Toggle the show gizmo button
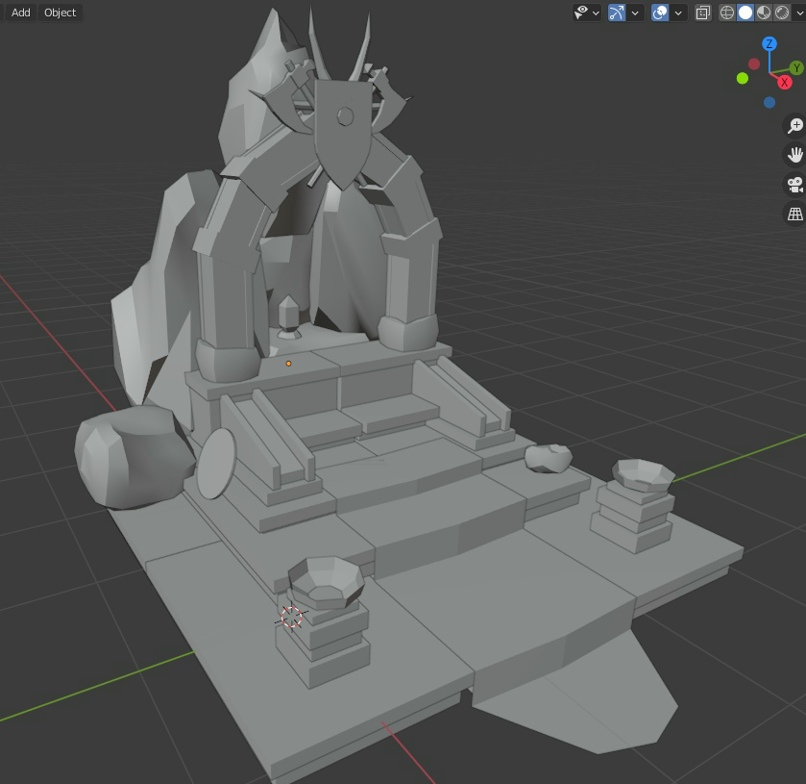Image resolution: width=806 pixels, height=784 pixels. coord(617,12)
